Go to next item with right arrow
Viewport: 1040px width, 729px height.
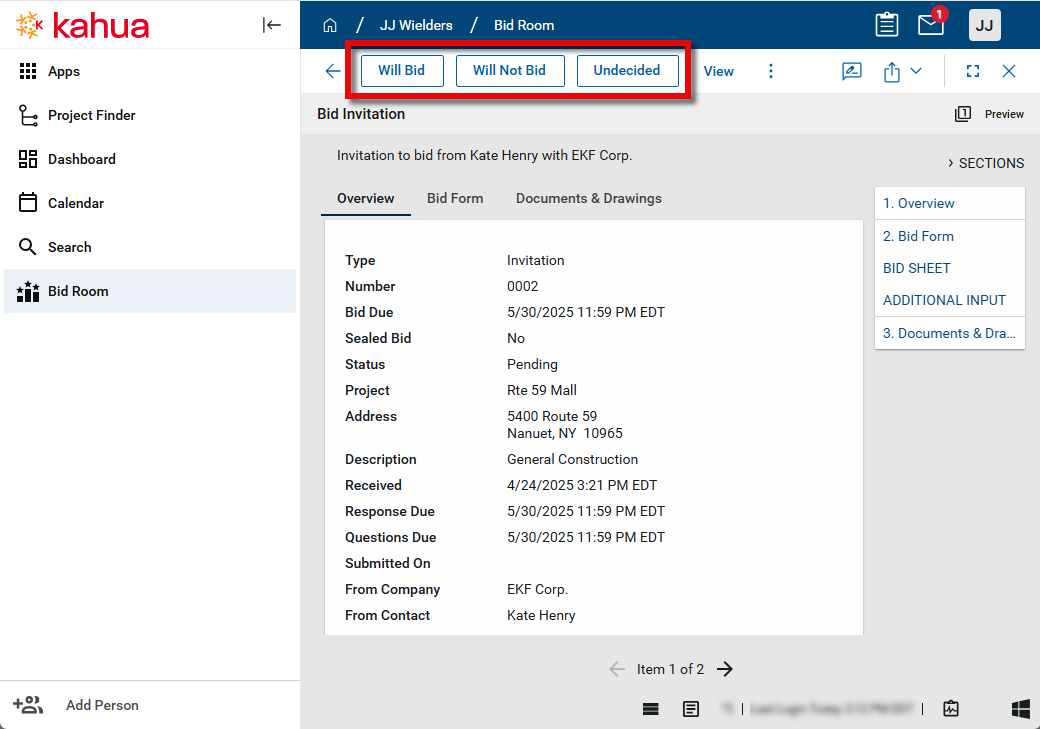tap(725, 669)
